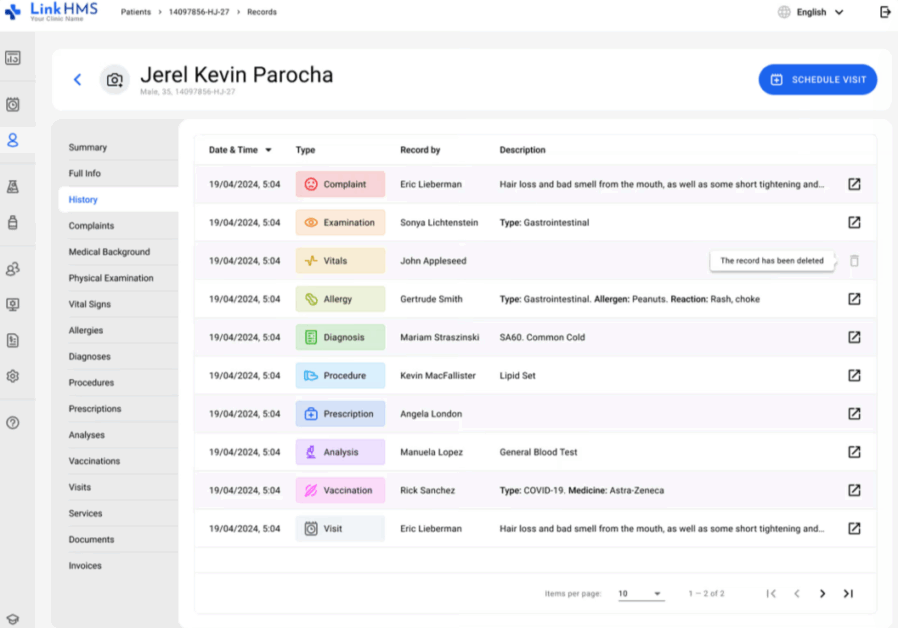The image size is (898, 628).
Task: Switch to the Prescriptions section
Action: (95, 409)
